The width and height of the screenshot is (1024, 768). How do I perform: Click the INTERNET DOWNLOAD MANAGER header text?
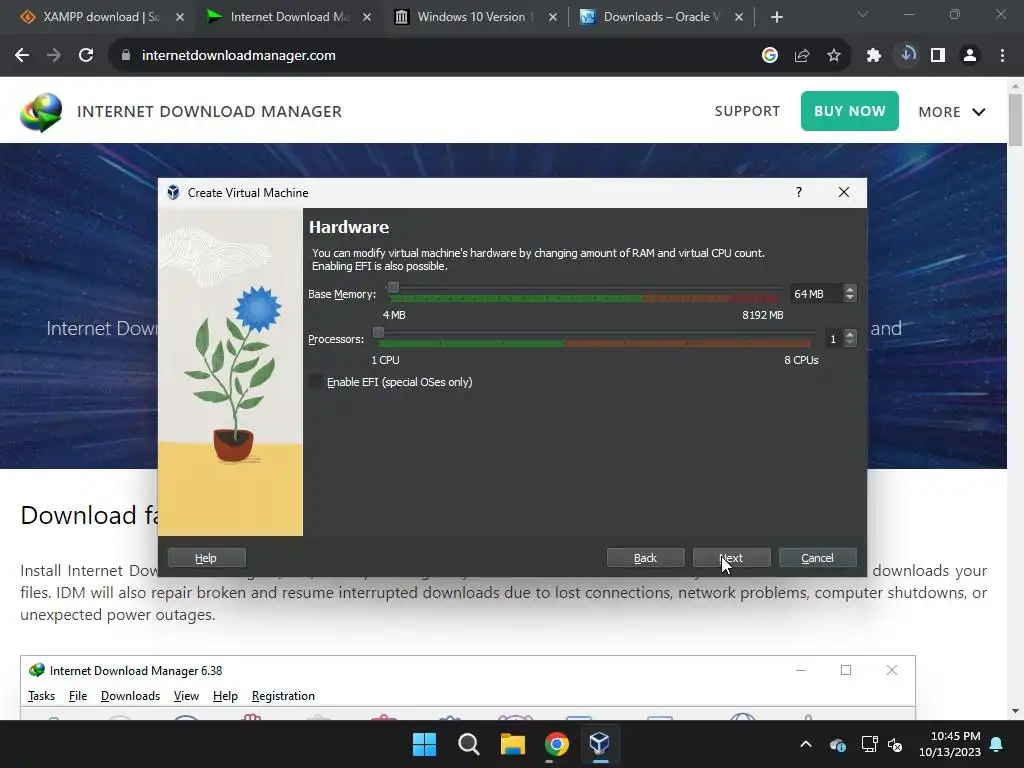[210, 112]
